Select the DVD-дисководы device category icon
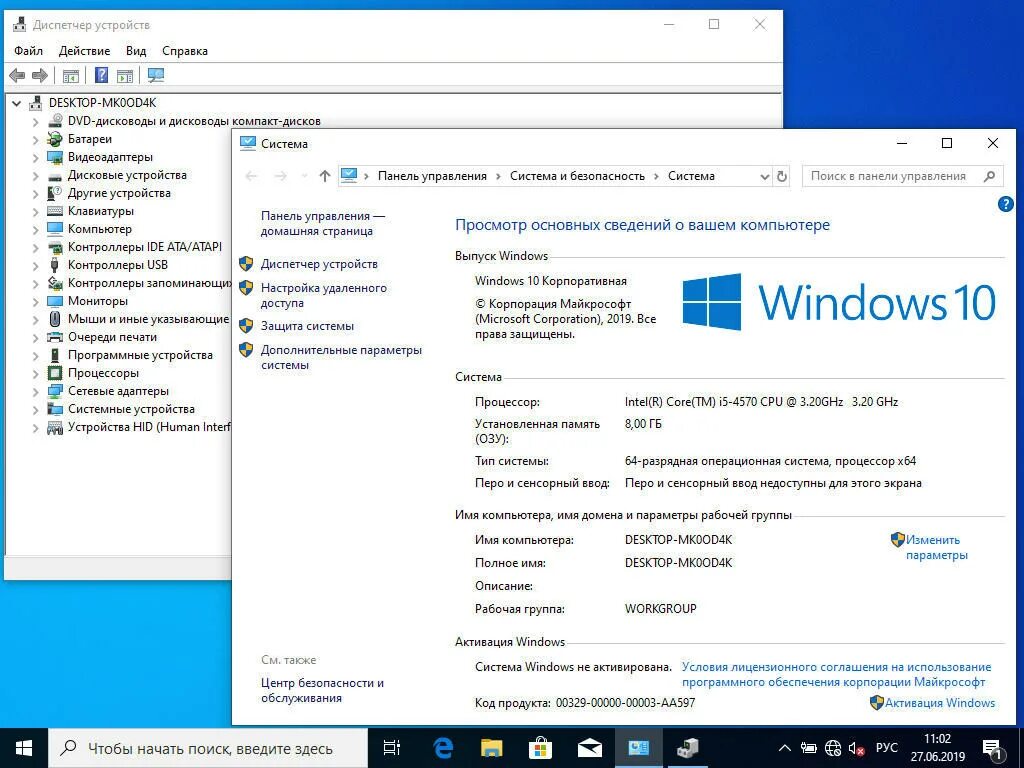 [x=56, y=121]
